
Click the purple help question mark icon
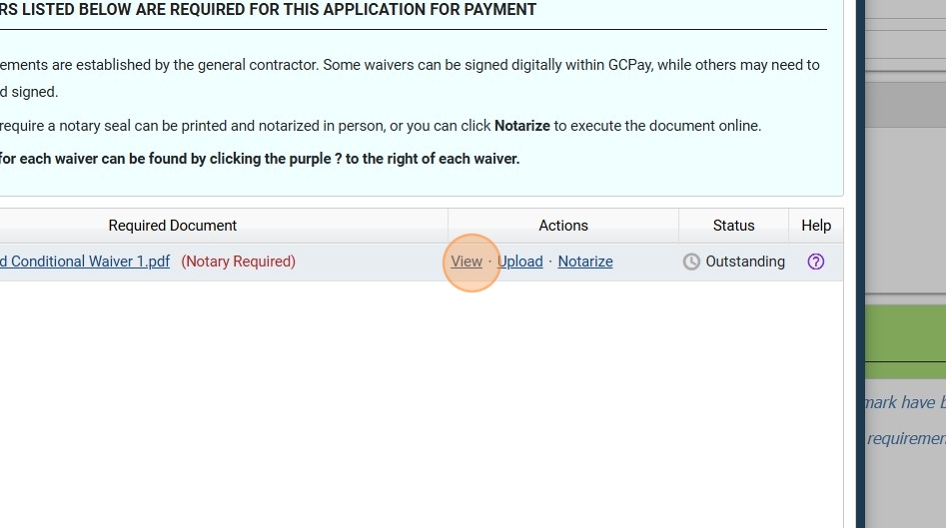(816, 262)
